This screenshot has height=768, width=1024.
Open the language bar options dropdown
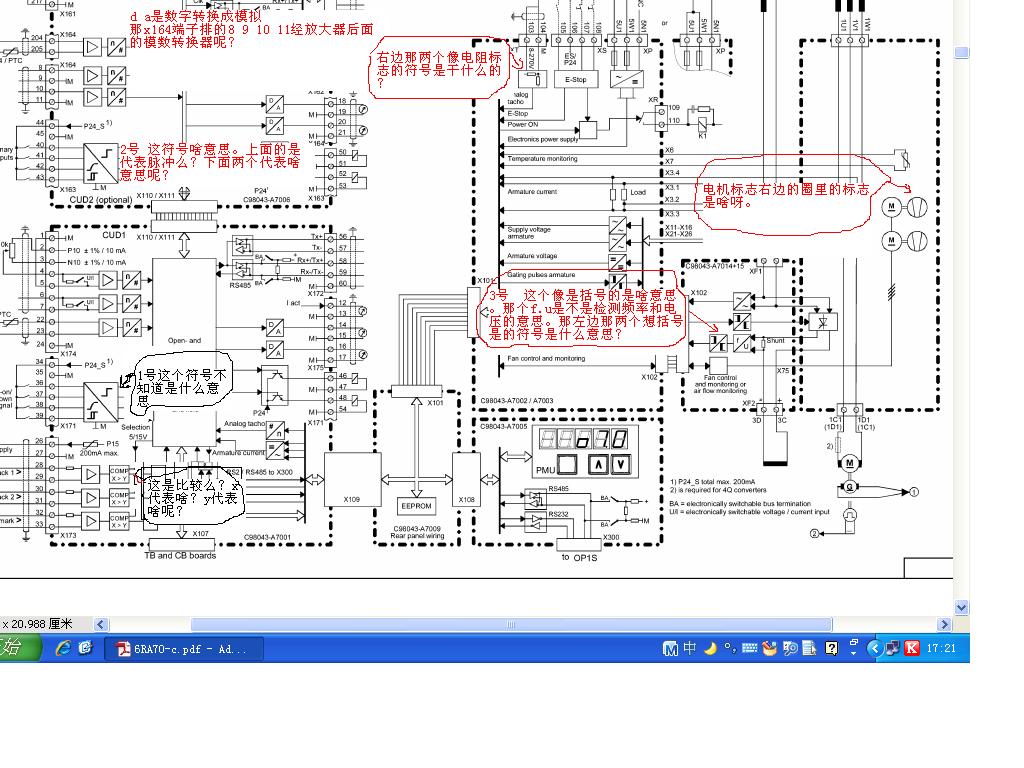(854, 648)
